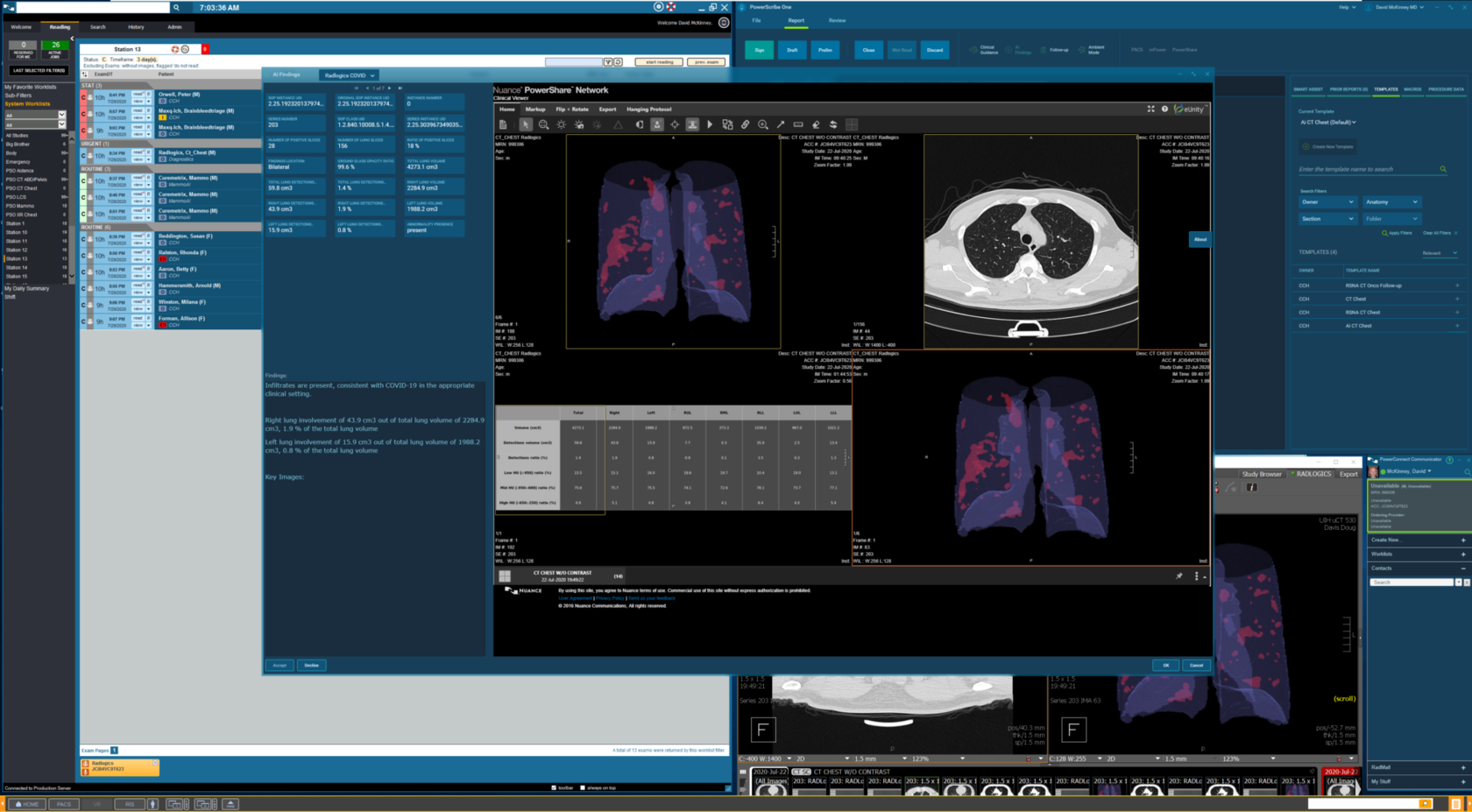The width and height of the screenshot is (1472, 812).
Task: Click the PACS button in bottom taskbar
Action: pyautogui.click(x=63, y=803)
